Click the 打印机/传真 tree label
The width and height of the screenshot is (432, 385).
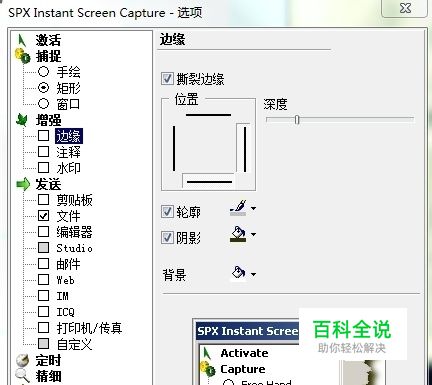pos(89,328)
